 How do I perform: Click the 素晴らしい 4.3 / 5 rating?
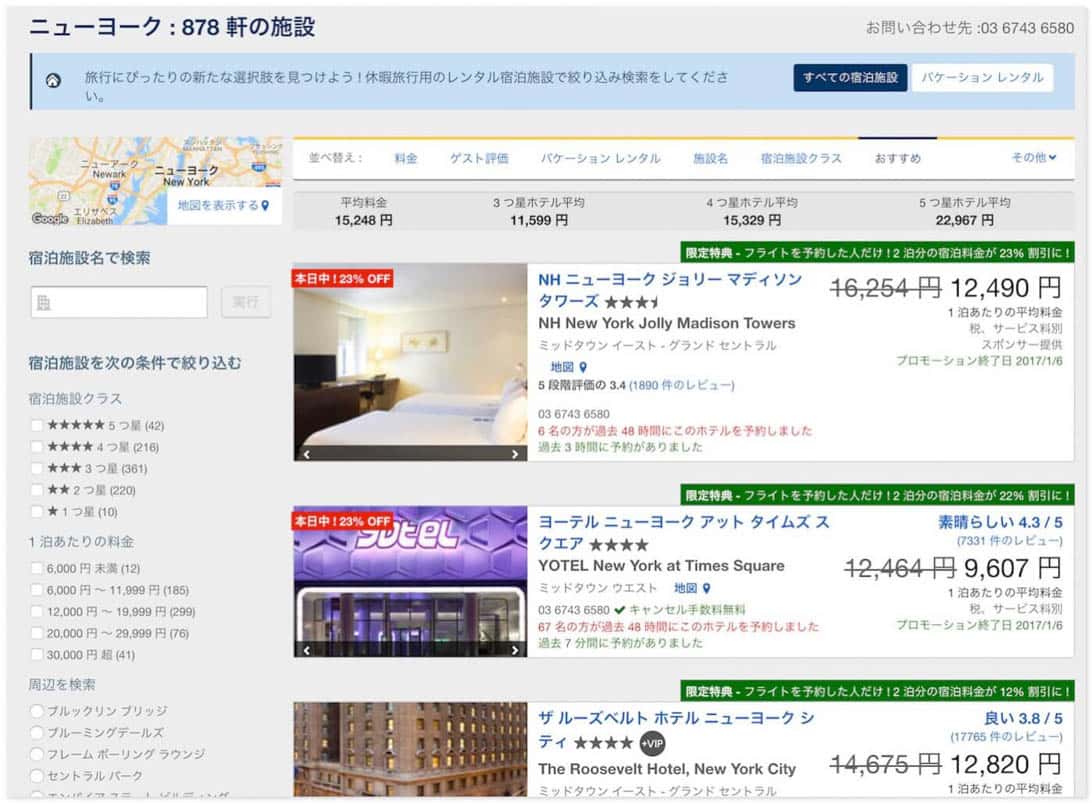[x=1000, y=522]
